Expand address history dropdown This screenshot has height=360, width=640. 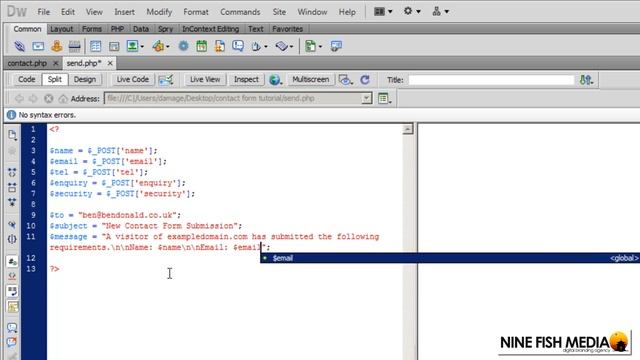pos(367,98)
